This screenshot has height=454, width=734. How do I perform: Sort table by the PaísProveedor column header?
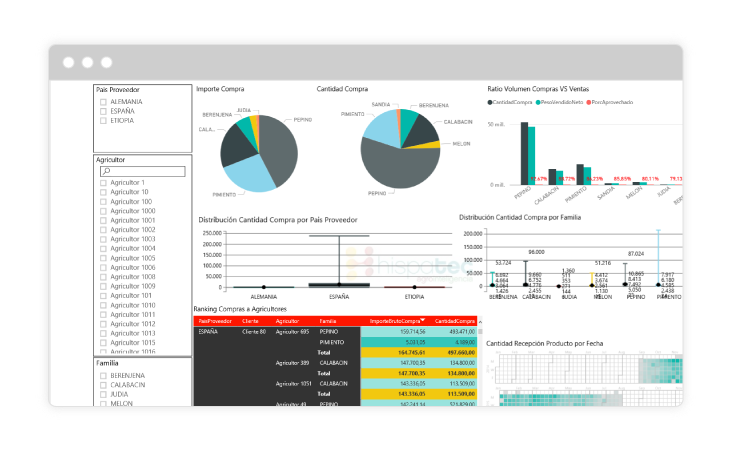214,321
